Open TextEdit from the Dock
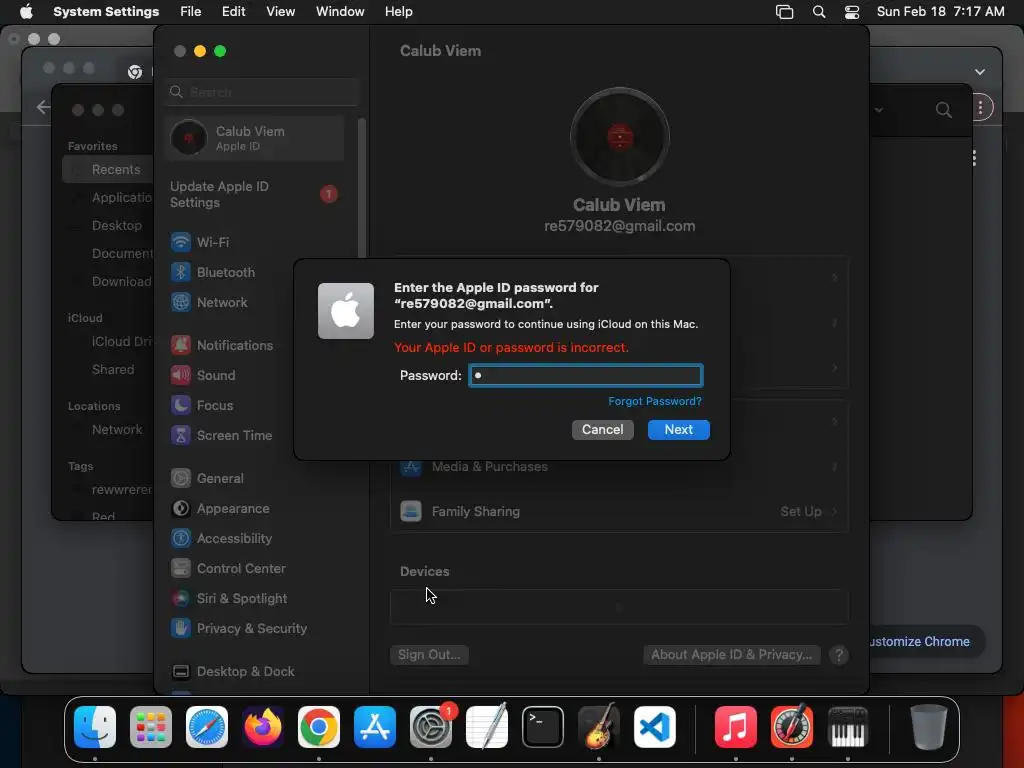The image size is (1024, 768). click(487, 727)
